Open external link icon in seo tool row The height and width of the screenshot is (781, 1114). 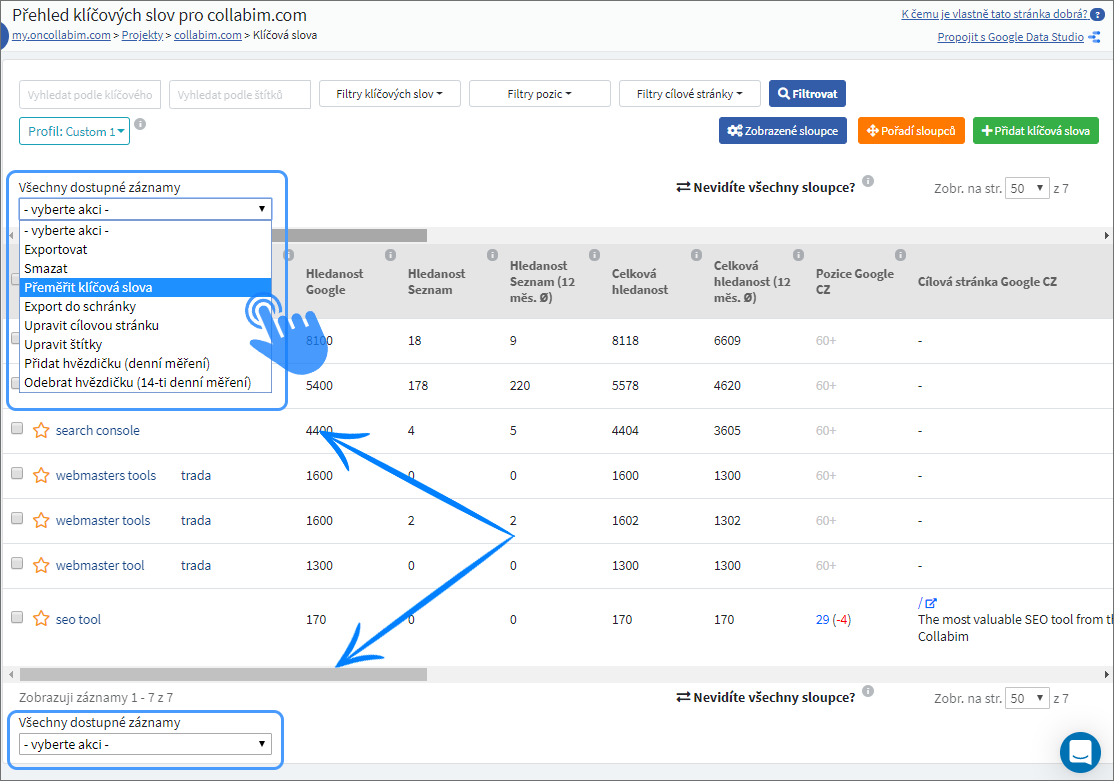[x=931, y=603]
